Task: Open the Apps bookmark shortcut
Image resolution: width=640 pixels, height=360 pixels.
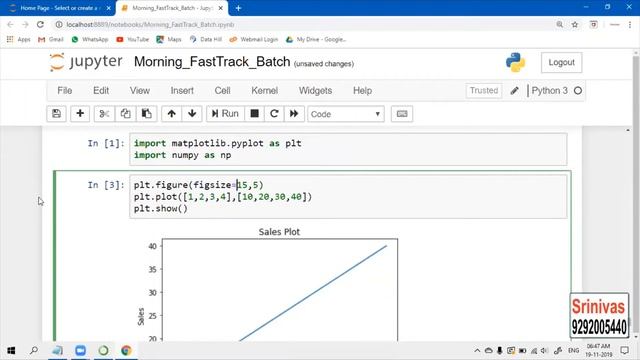Action: click(19, 39)
